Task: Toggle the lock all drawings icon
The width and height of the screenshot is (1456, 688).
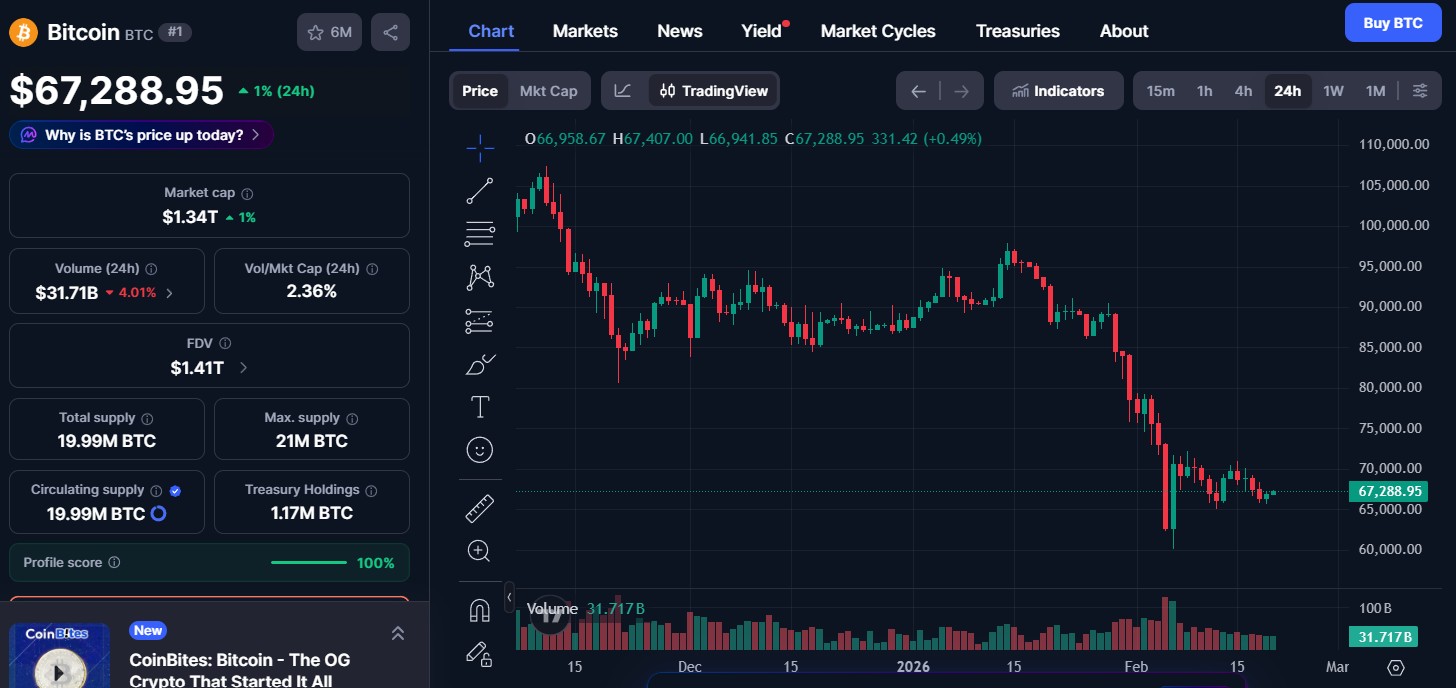Action: tap(480, 651)
